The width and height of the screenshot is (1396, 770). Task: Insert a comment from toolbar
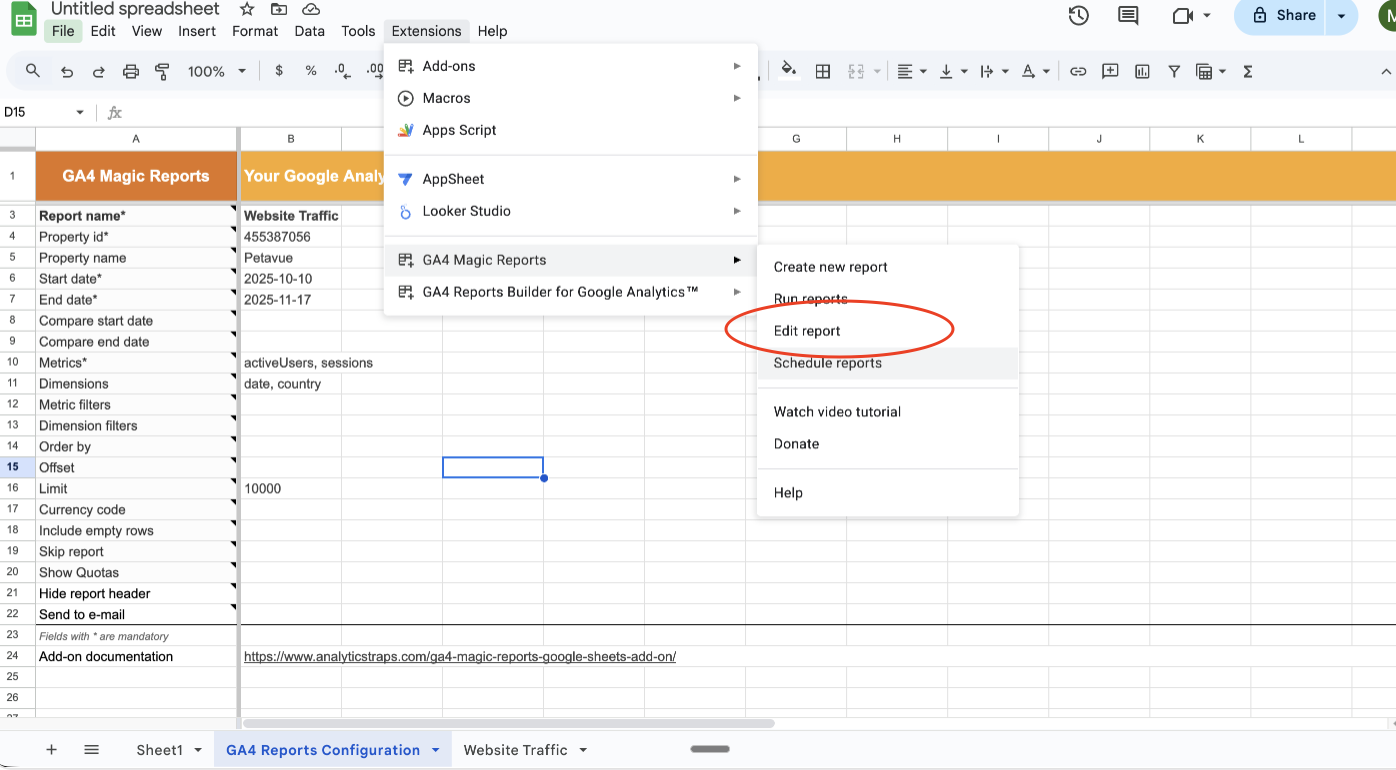[1110, 71]
